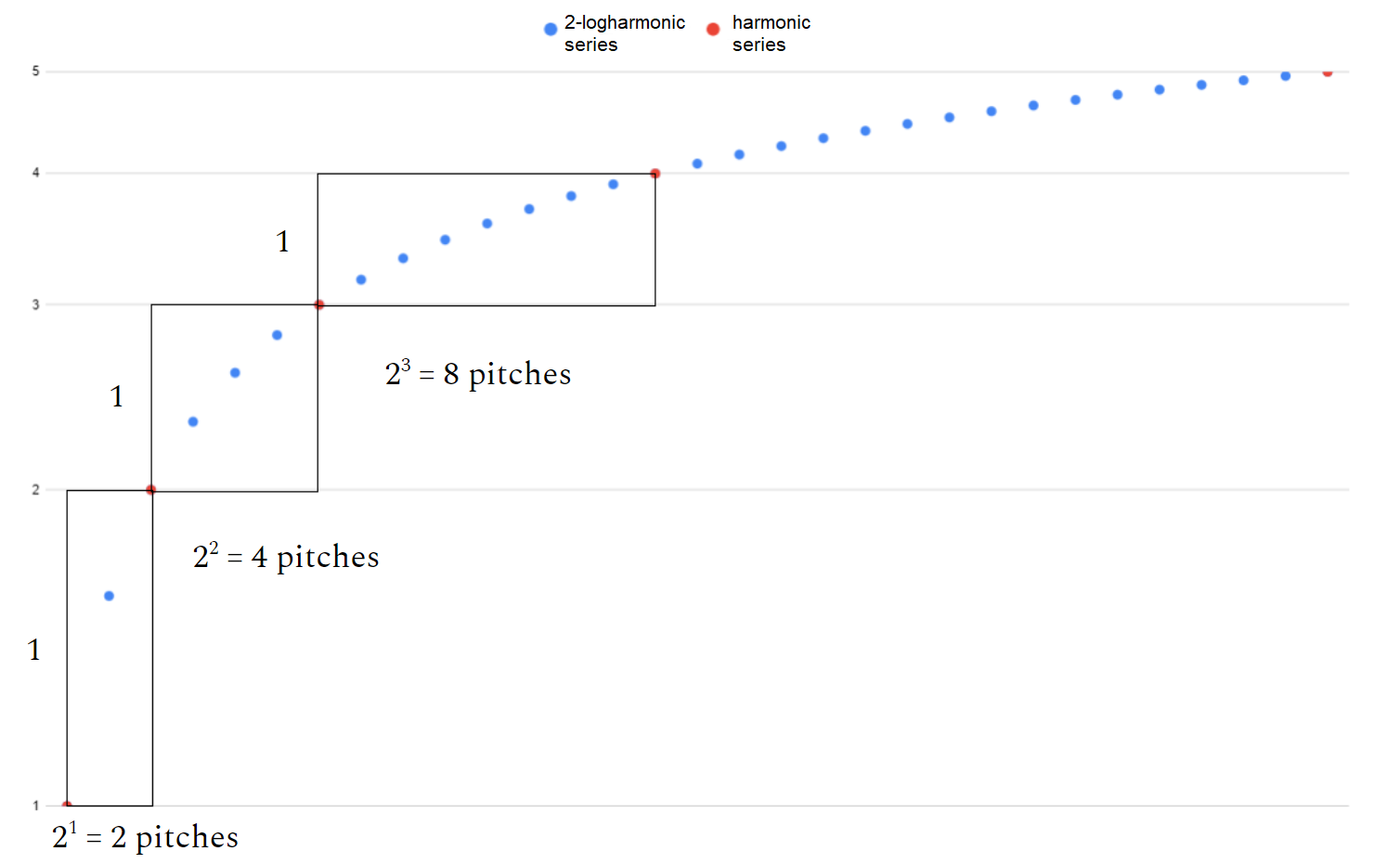Click the lone blue point inside the first box
This screenshot has height=864, width=1400.
pyautogui.click(x=109, y=596)
